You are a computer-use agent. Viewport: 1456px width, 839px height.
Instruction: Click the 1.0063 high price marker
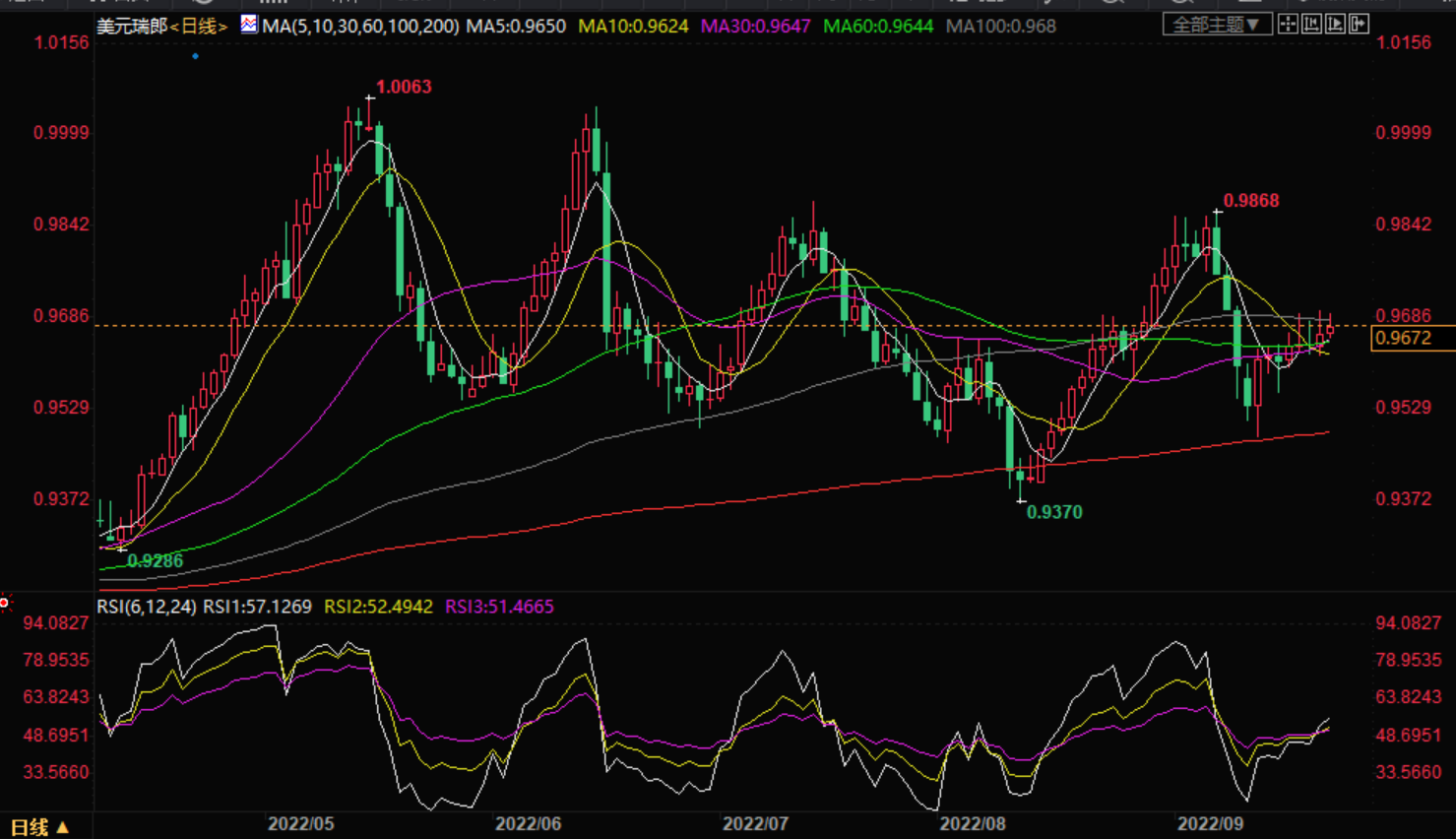[x=404, y=87]
